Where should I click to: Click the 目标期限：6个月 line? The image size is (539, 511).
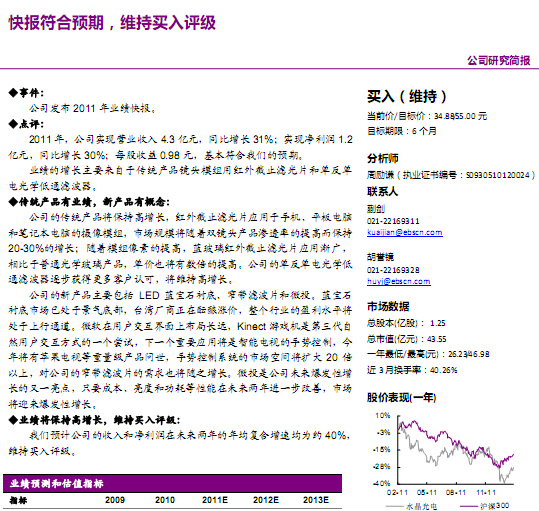tap(402, 131)
